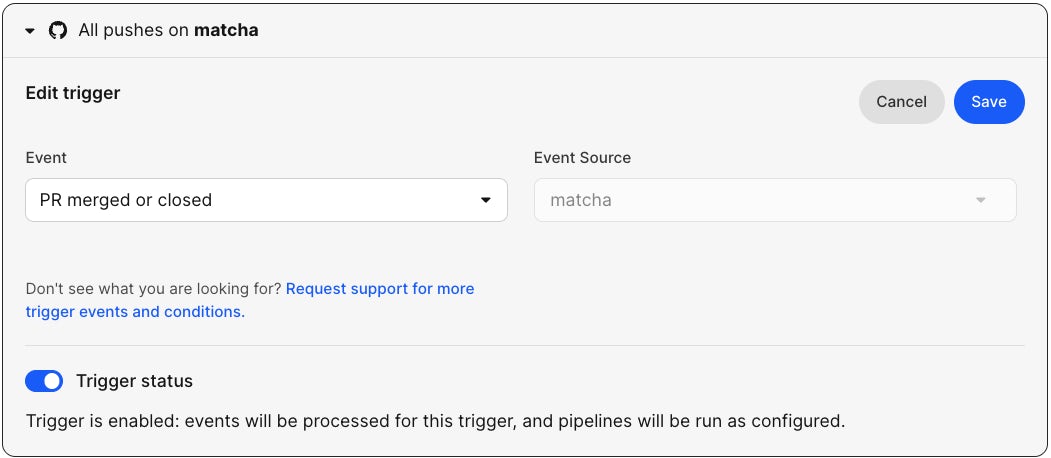The width and height of the screenshot is (1051, 458).
Task: Save the trigger changes
Action: pos(988,102)
